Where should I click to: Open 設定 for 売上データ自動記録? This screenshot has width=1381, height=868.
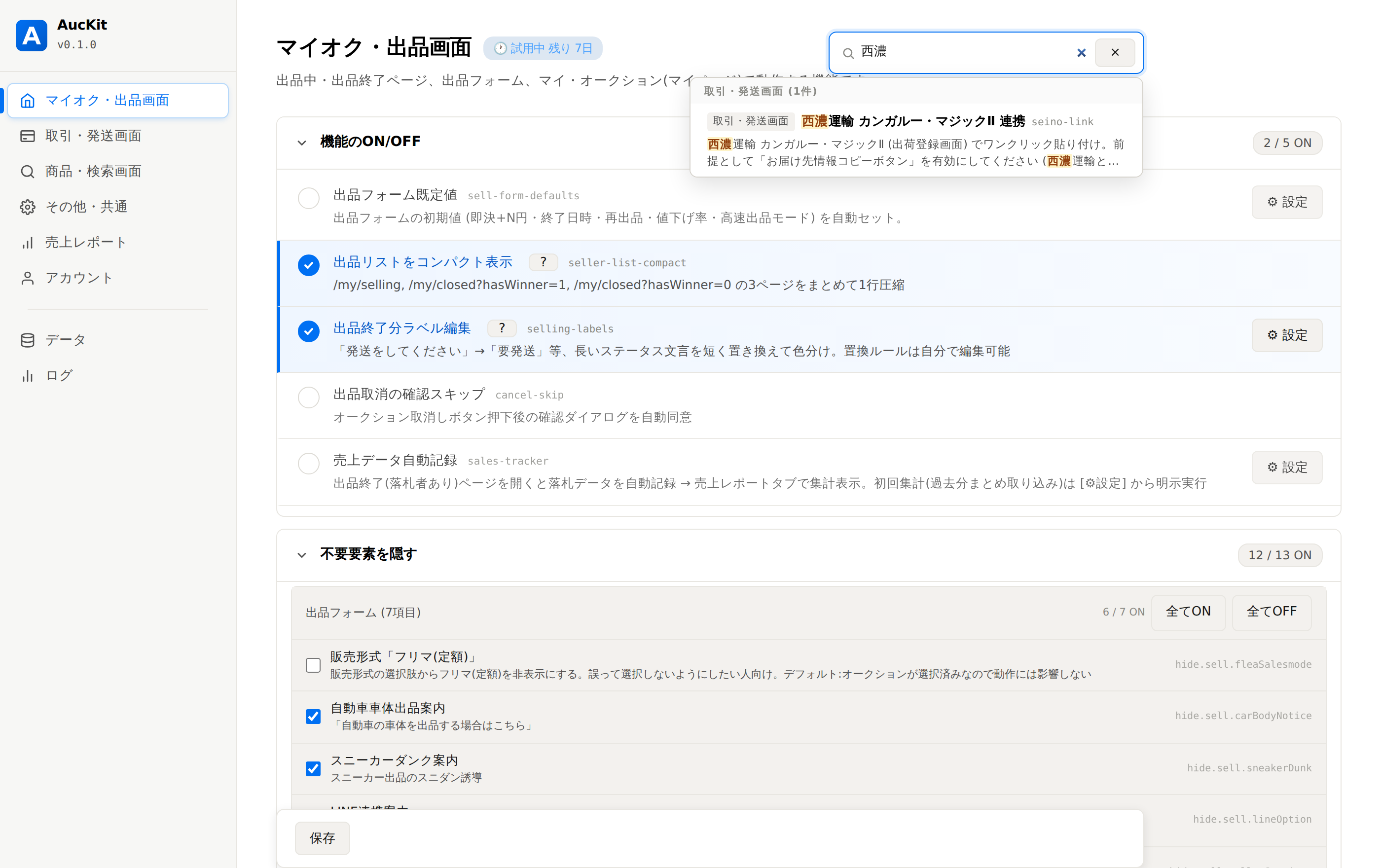pos(1287,468)
